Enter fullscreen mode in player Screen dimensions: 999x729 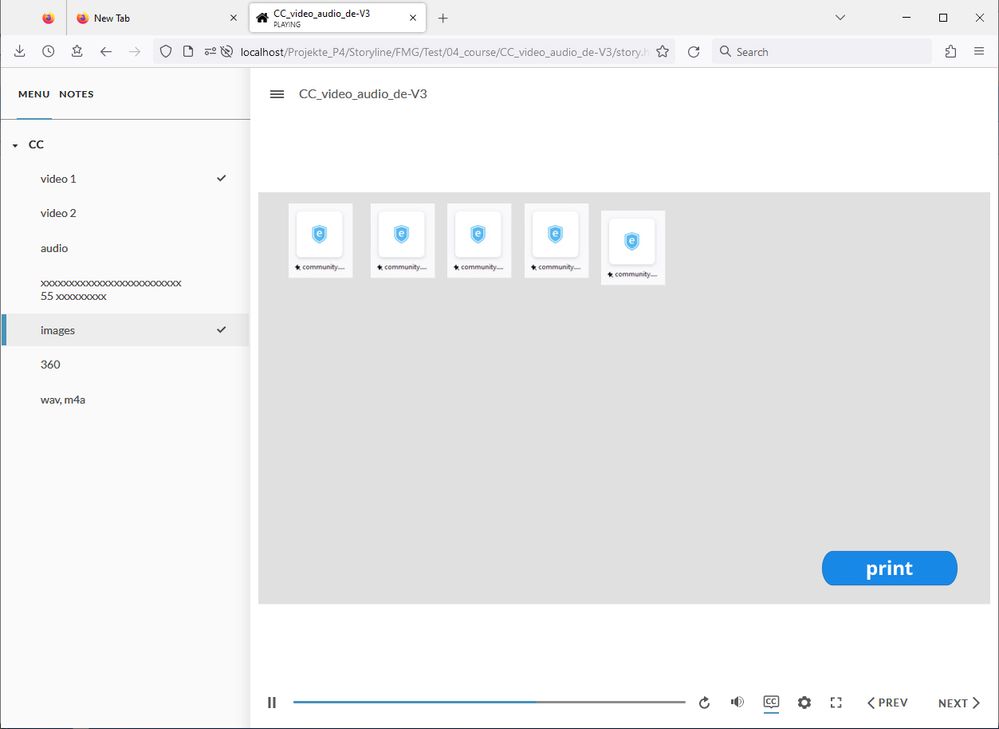(x=836, y=703)
